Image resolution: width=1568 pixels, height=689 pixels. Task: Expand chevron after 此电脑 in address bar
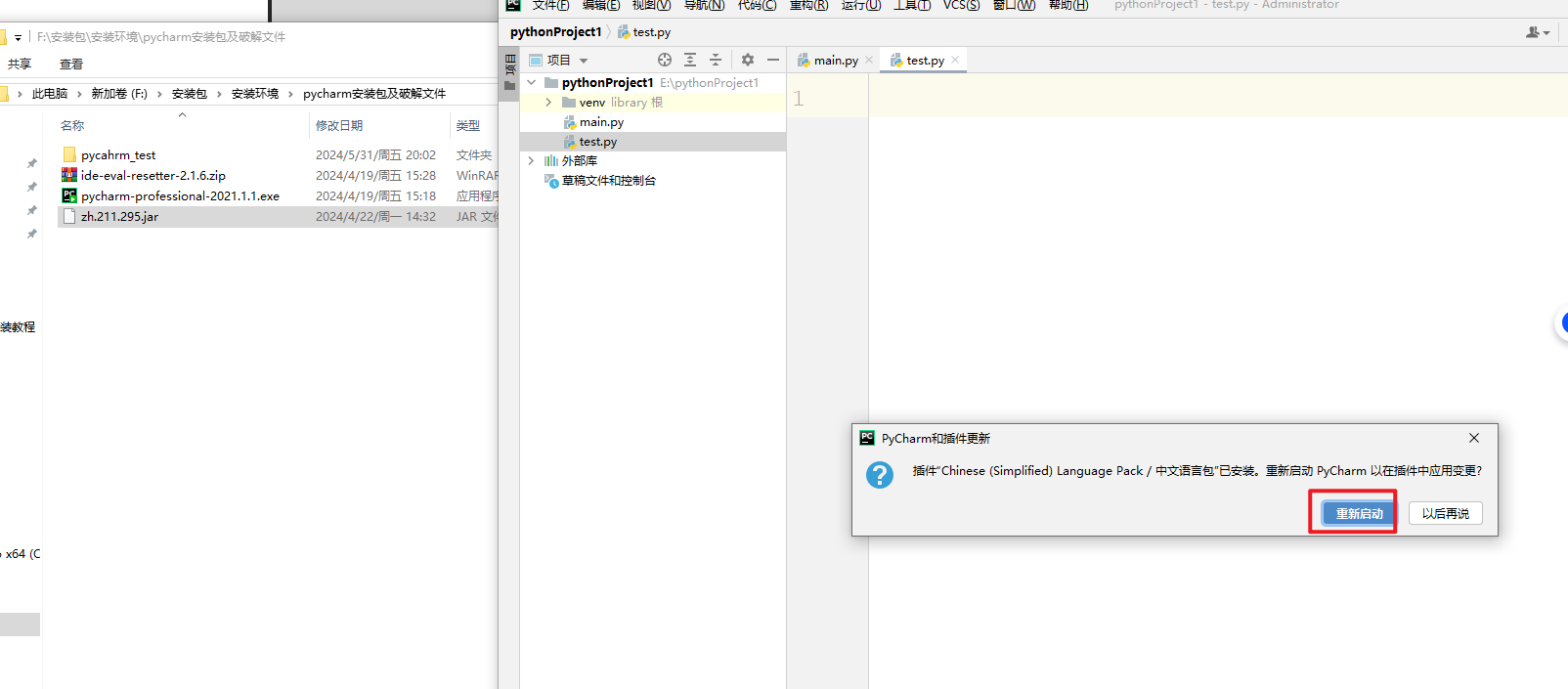coord(79,94)
